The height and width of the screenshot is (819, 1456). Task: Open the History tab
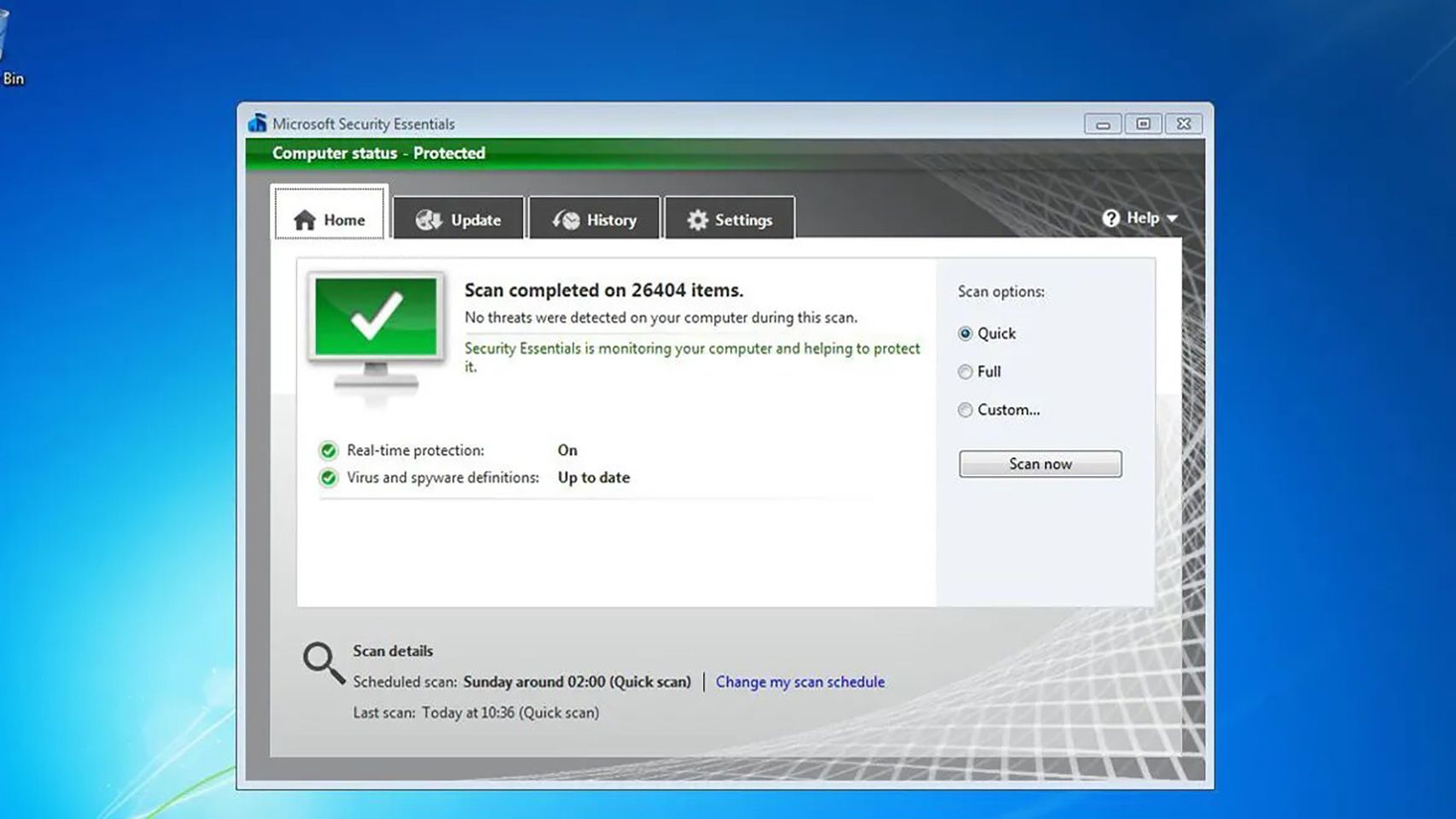(x=594, y=218)
